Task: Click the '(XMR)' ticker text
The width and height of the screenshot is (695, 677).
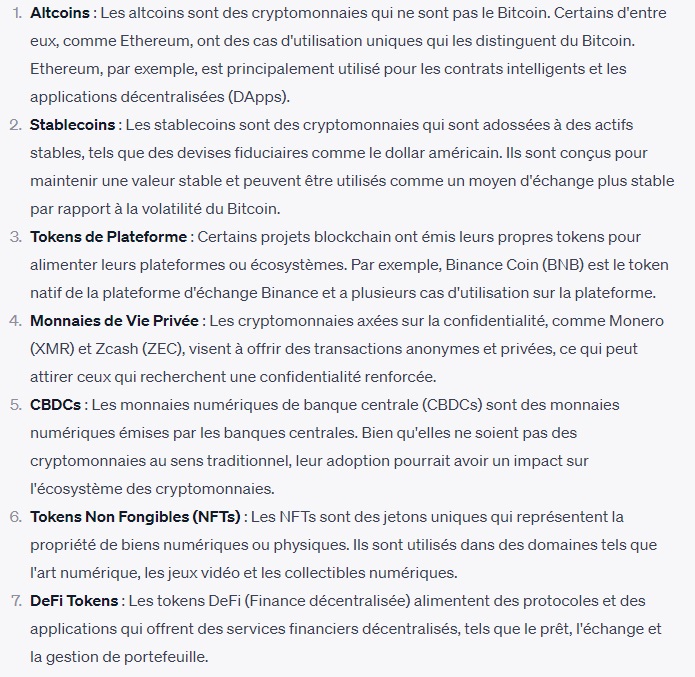Action: point(52,349)
